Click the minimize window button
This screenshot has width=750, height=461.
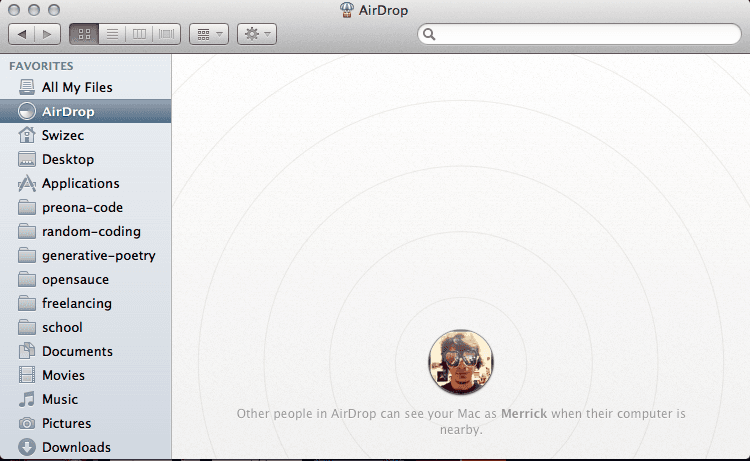34,10
